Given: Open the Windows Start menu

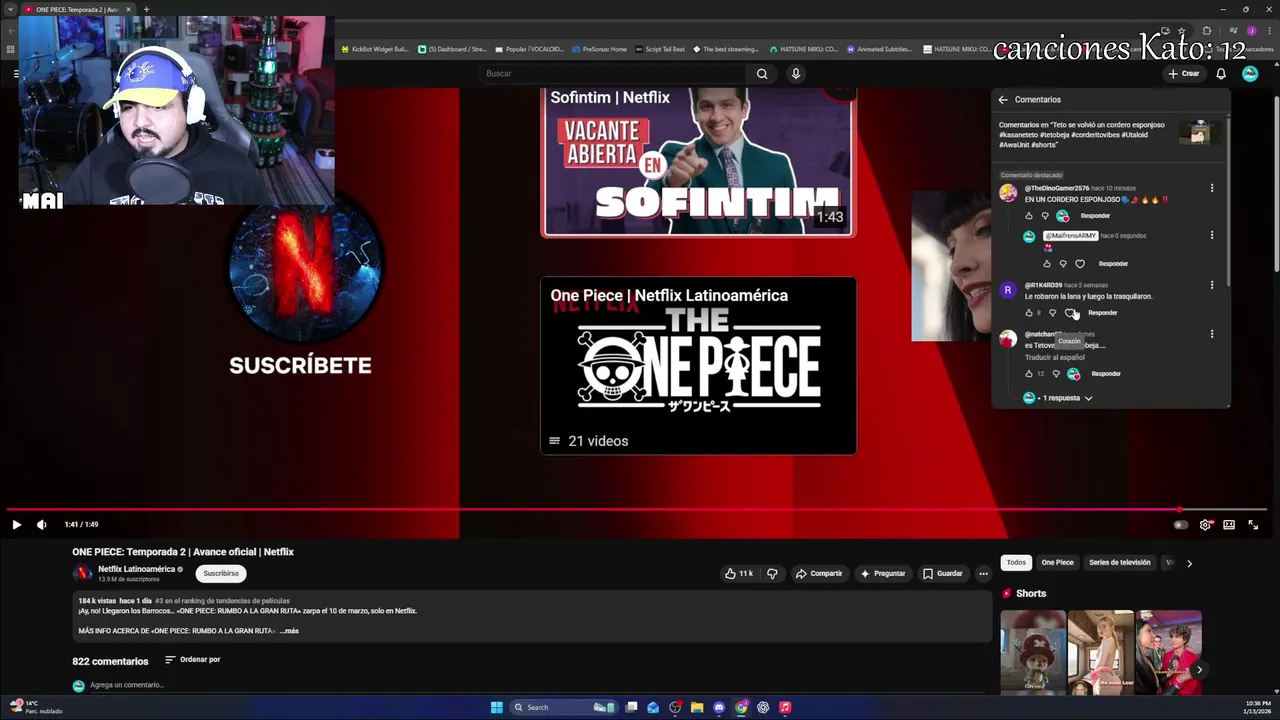Looking at the screenshot, I should [496, 707].
